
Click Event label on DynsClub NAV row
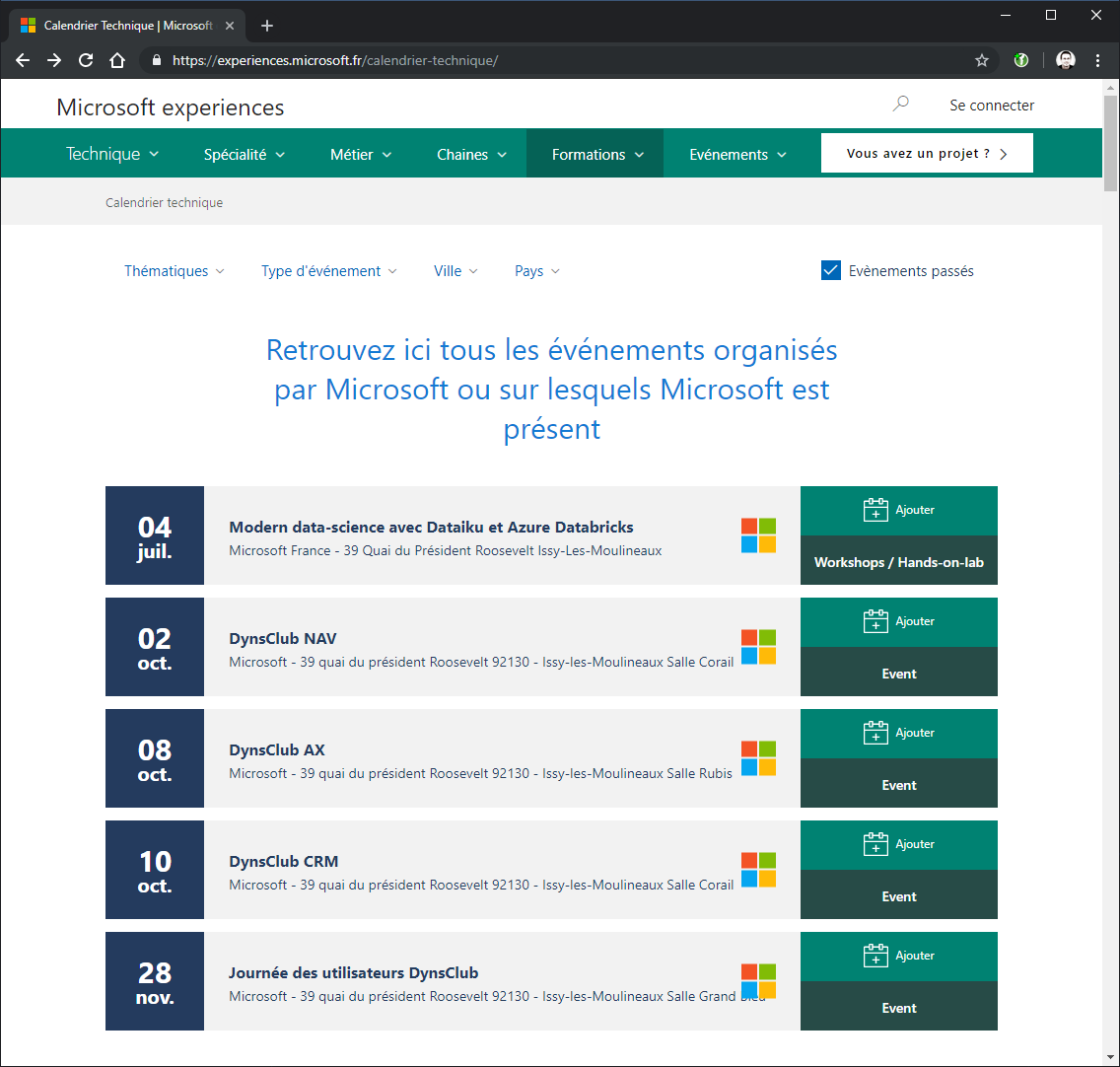[x=898, y=674]
